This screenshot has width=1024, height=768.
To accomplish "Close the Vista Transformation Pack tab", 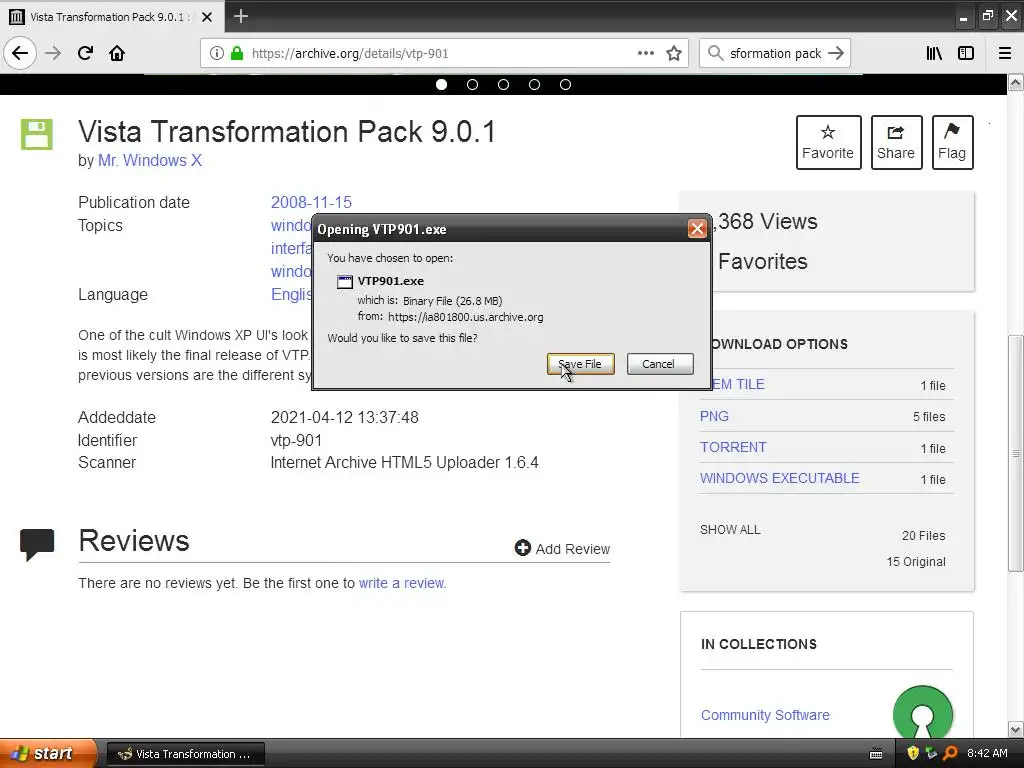I will (x=207, y=17).
